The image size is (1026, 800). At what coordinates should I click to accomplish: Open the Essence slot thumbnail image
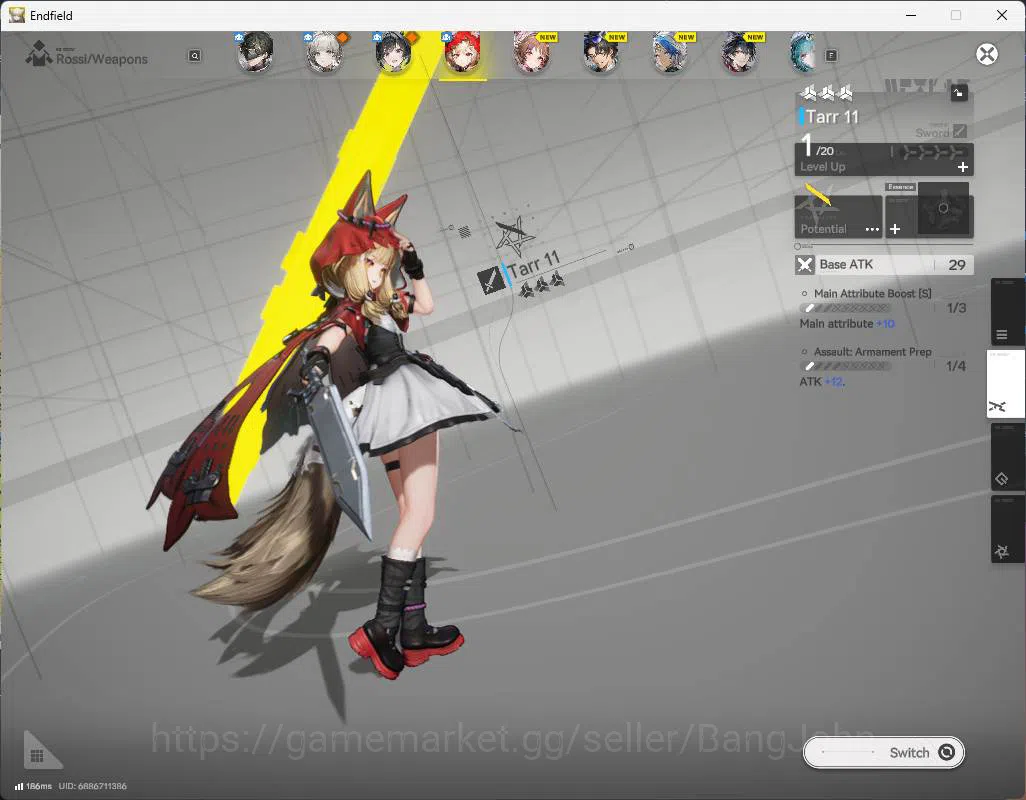point(943,209)
